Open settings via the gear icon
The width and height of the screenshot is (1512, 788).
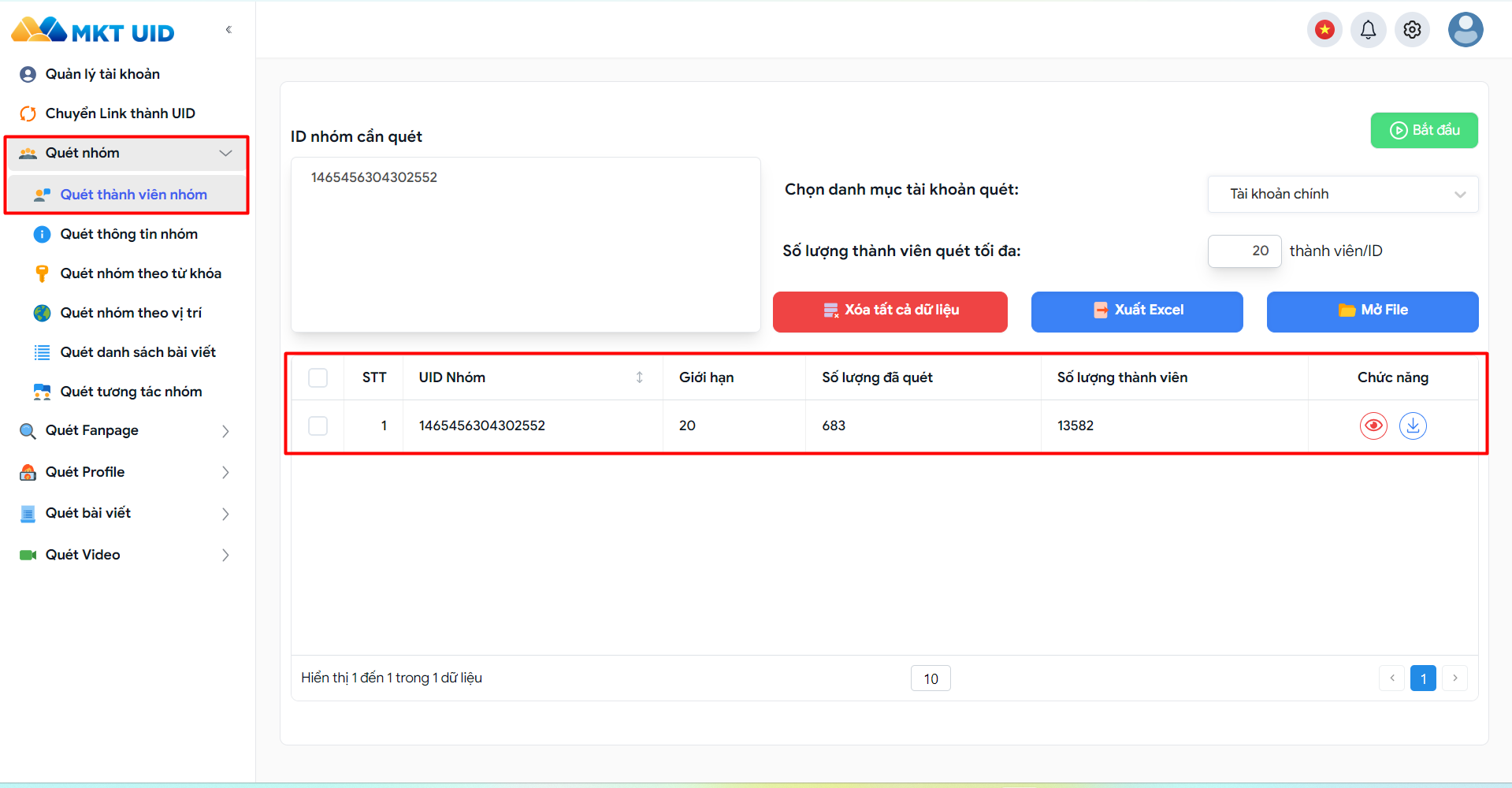tap(1413, 30)
